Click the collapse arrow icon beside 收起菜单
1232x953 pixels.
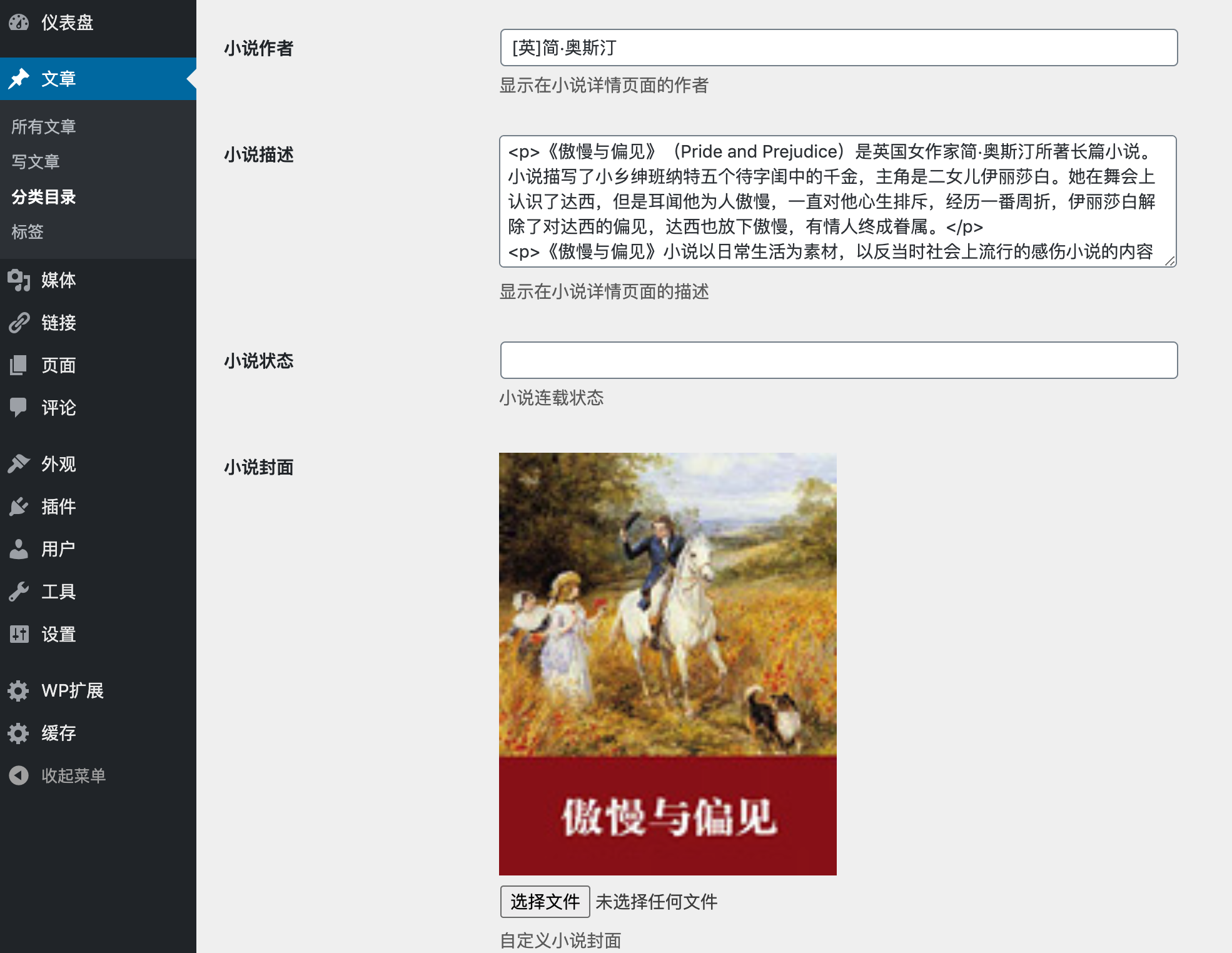click(19, 775)
